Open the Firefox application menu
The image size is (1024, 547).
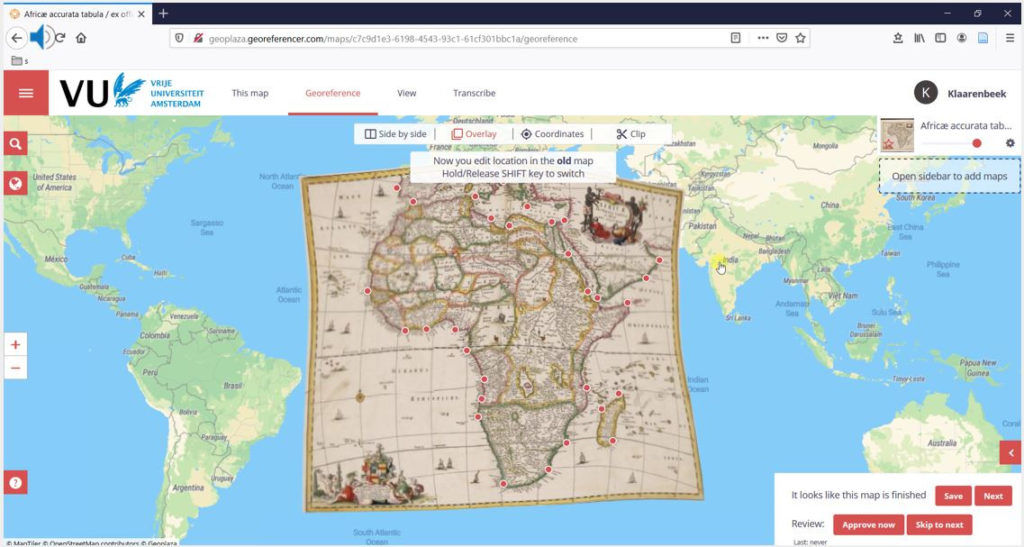[x=1010, y=38]
